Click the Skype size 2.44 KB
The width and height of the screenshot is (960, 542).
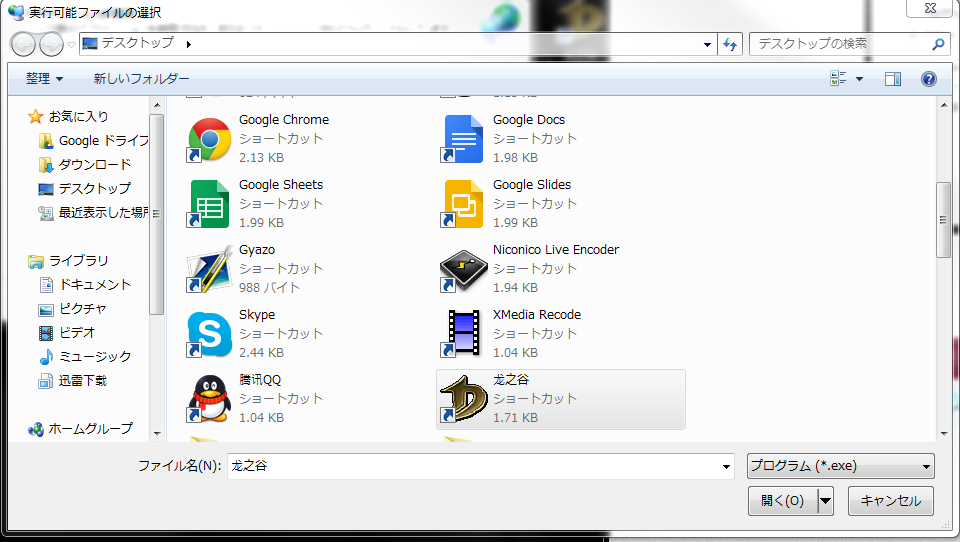pyautogui.click(x=261, y=353)
